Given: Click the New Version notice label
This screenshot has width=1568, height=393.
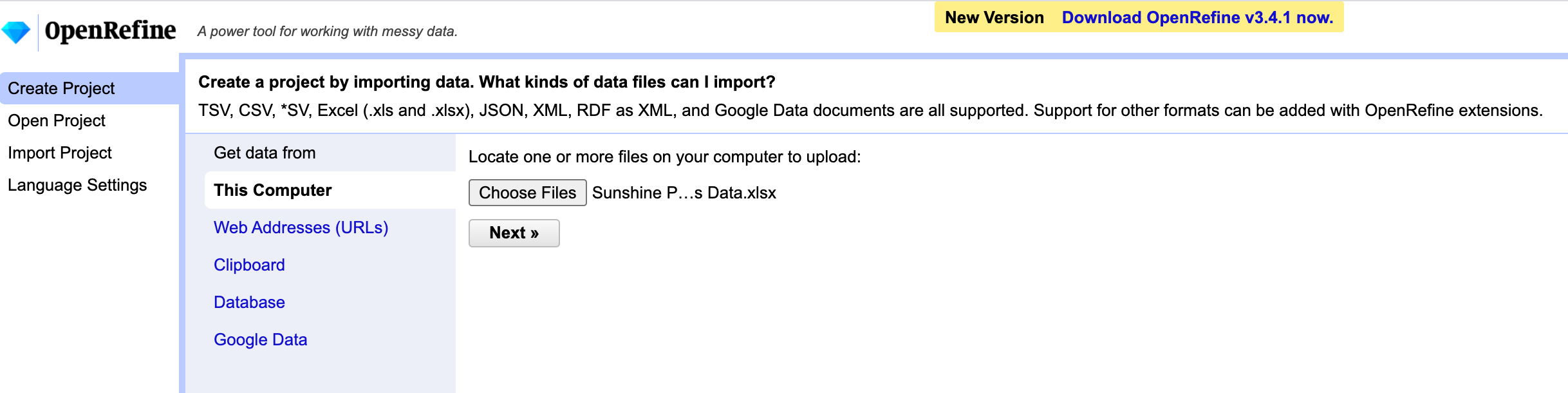Looking at the screenshot, I should coord(994,17).
